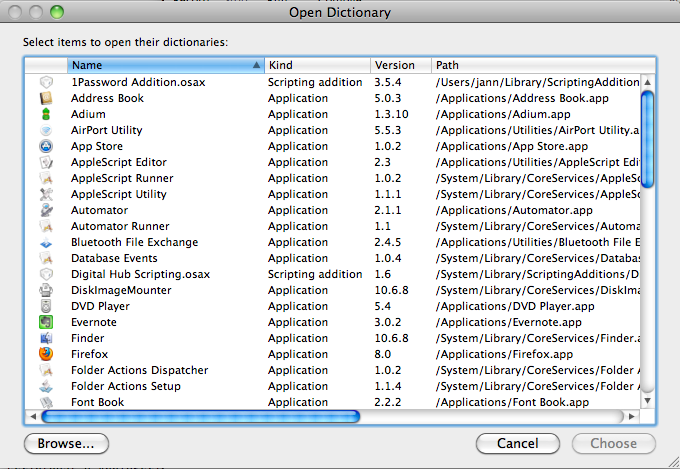The height and width of the screenshot is (469, 680).
Task: Select the Adium application icon
Action: point(46,114)
